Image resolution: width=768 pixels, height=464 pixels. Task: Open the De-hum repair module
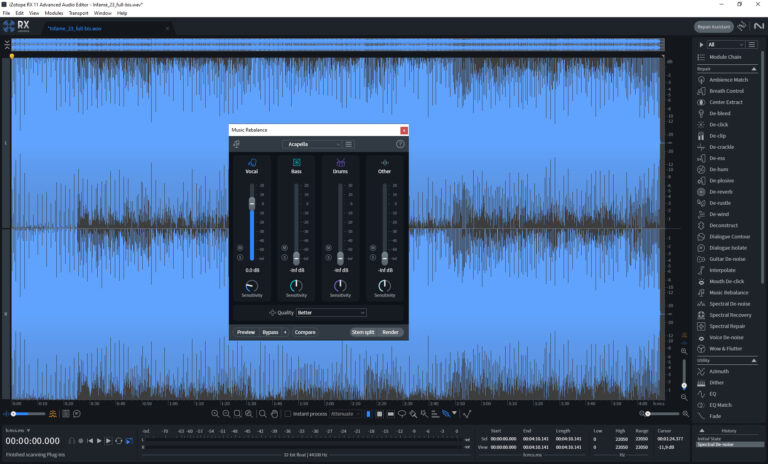click(718, 169)
